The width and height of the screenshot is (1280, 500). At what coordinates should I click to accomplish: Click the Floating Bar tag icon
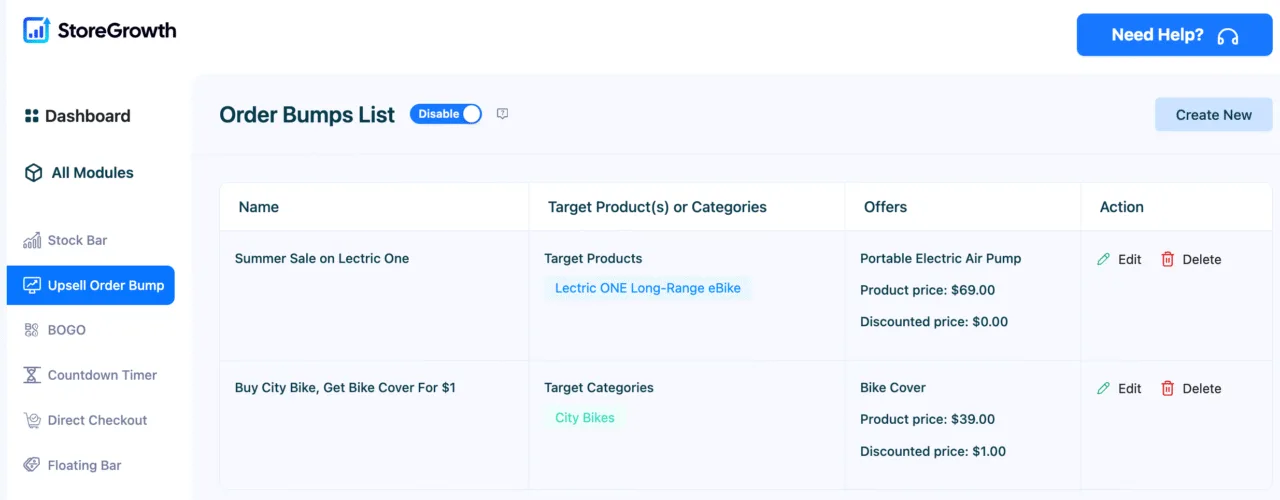(31, 465)
